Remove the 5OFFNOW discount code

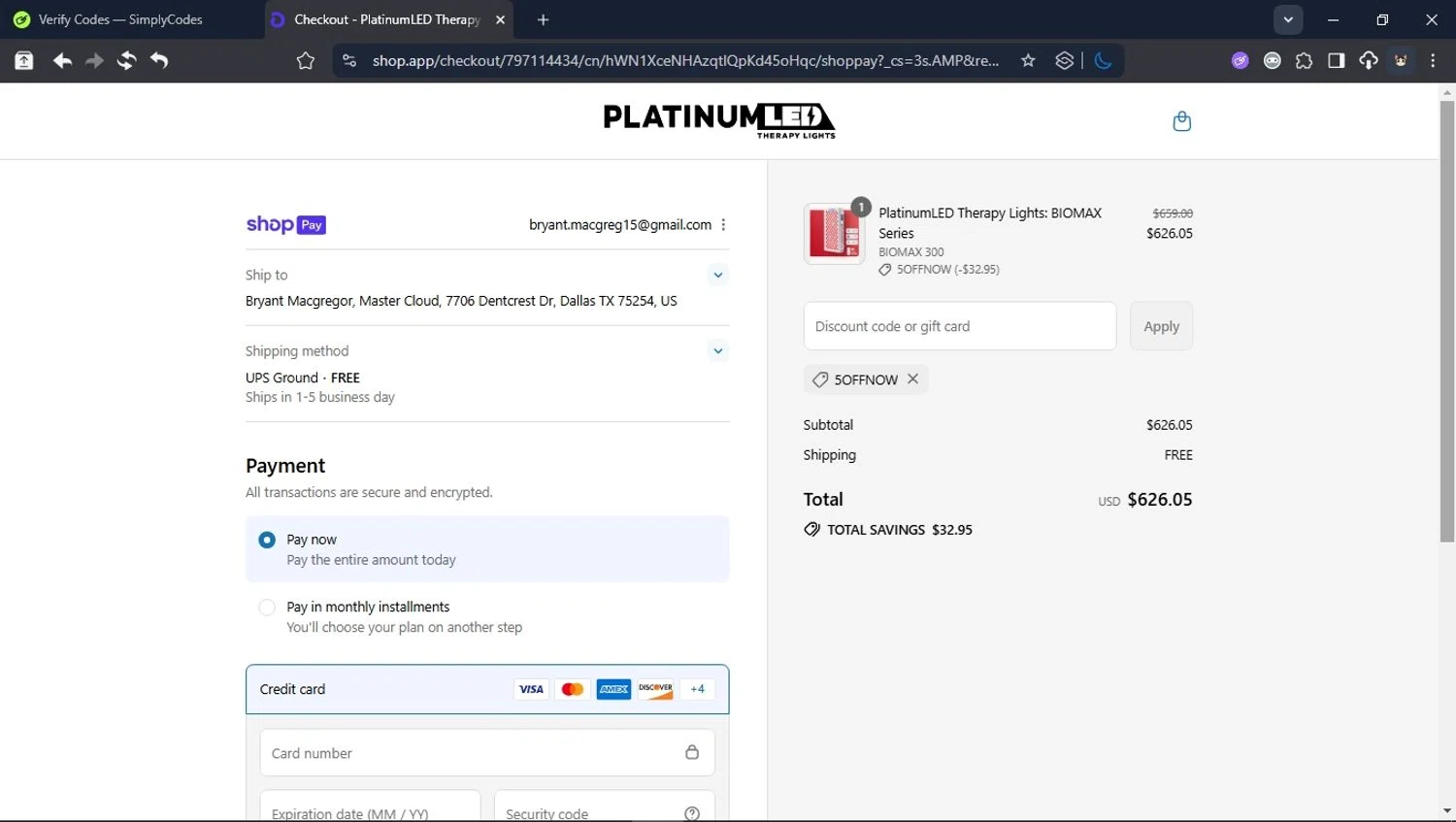(912, 379)
